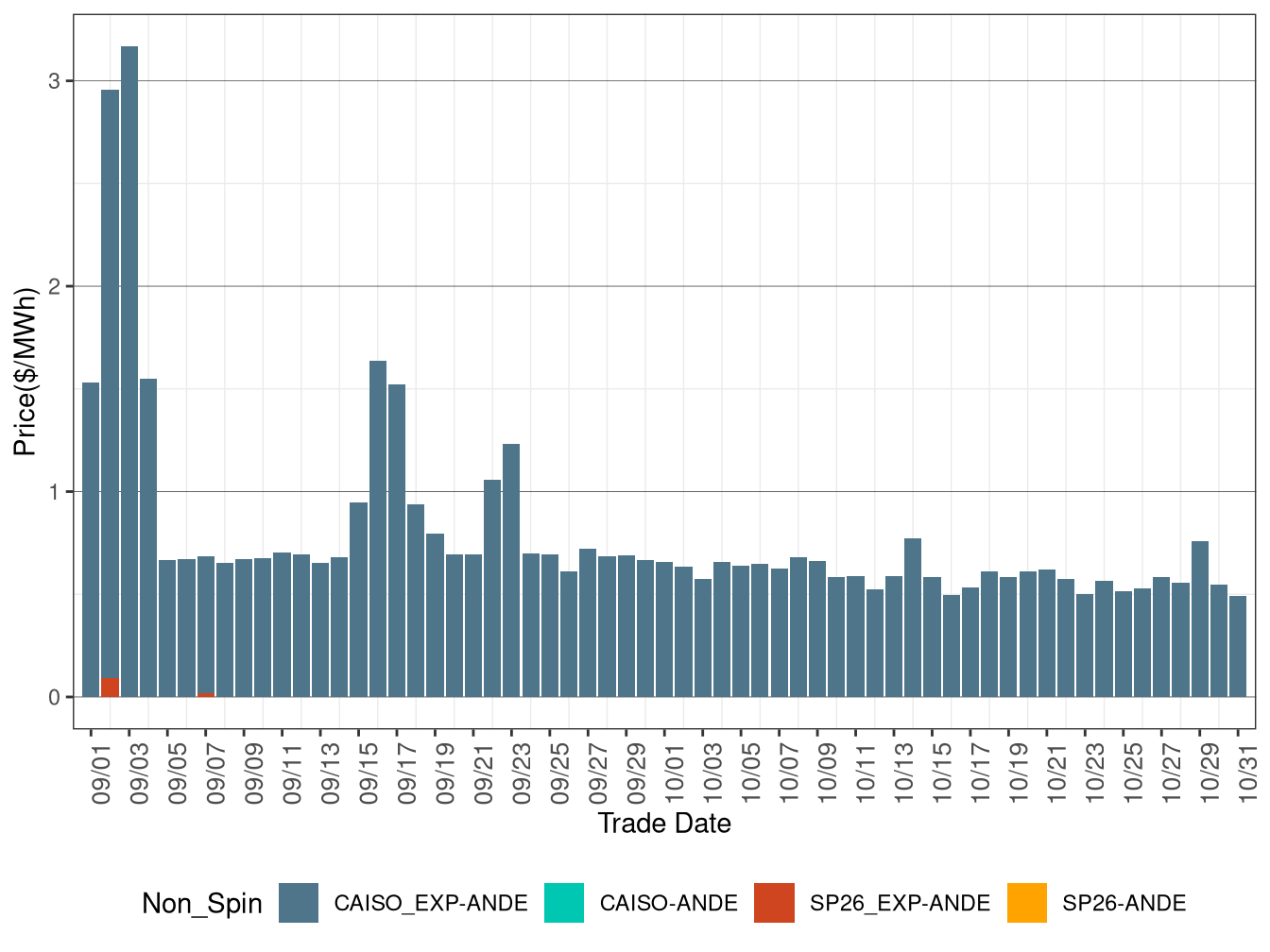
Task: Click the tiny red segment near 09/07
Action: [208, 695]
